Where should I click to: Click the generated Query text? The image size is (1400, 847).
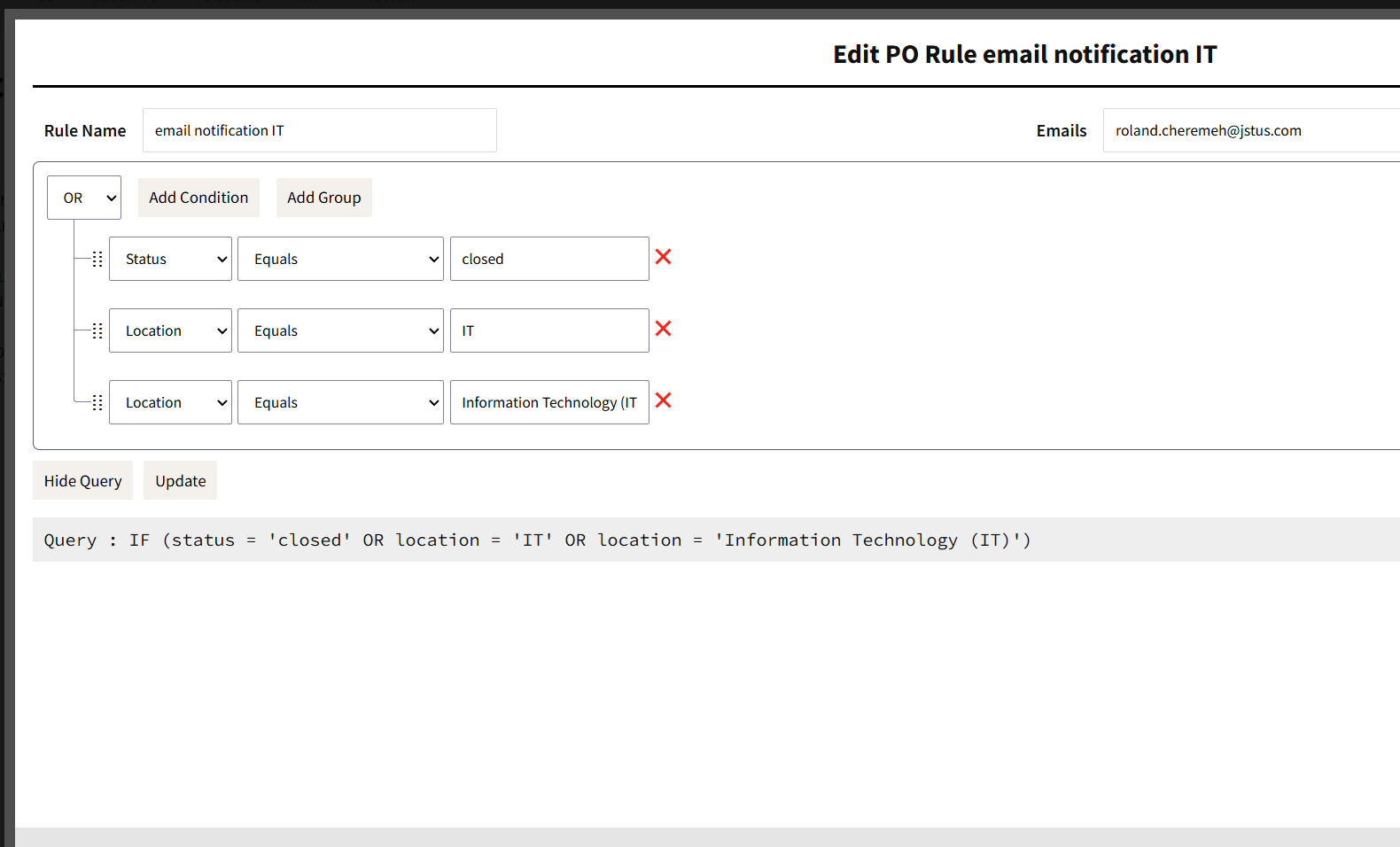[538, 540]
